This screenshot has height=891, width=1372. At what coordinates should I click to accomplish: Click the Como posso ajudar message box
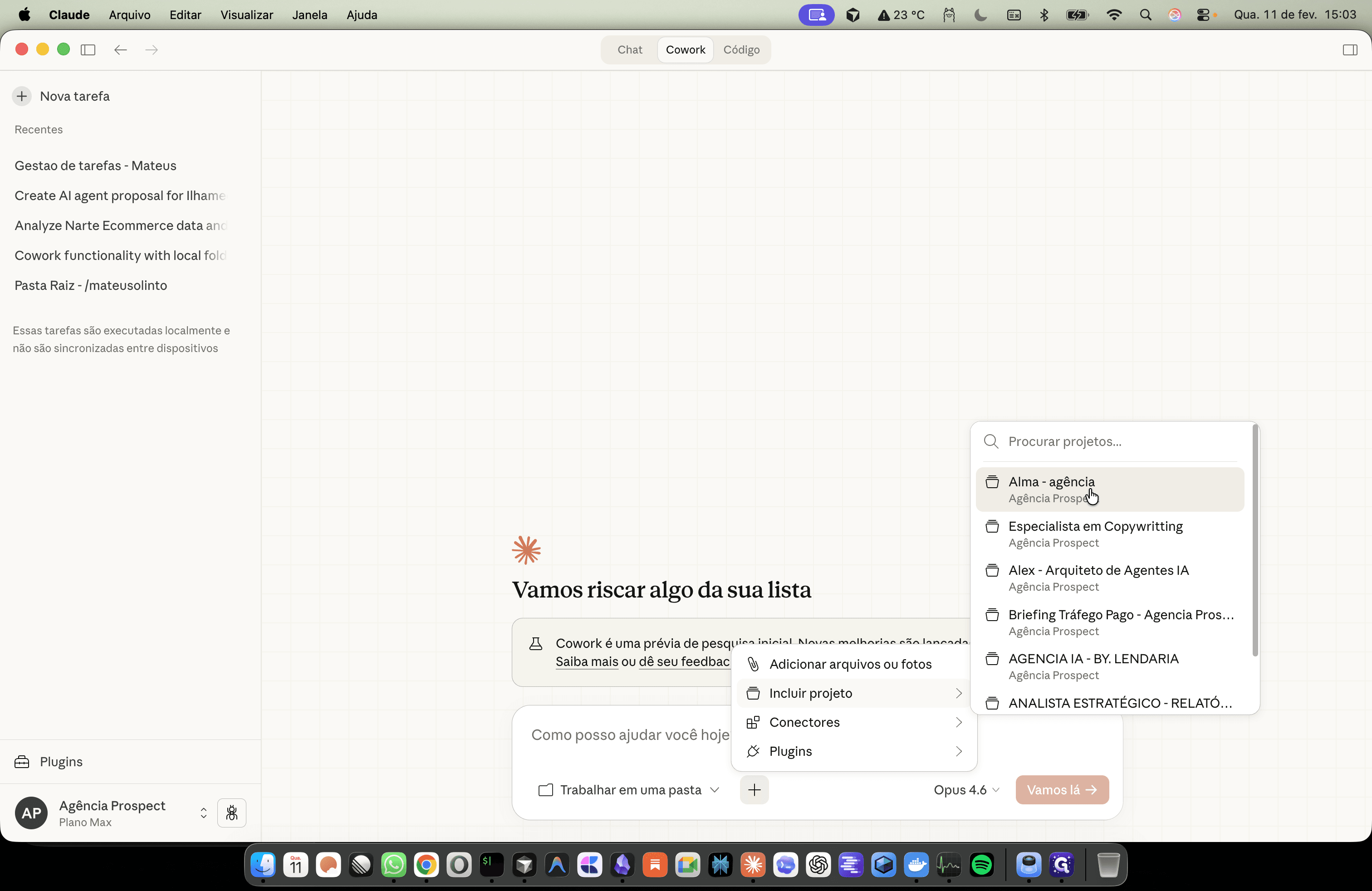point(630,735)
